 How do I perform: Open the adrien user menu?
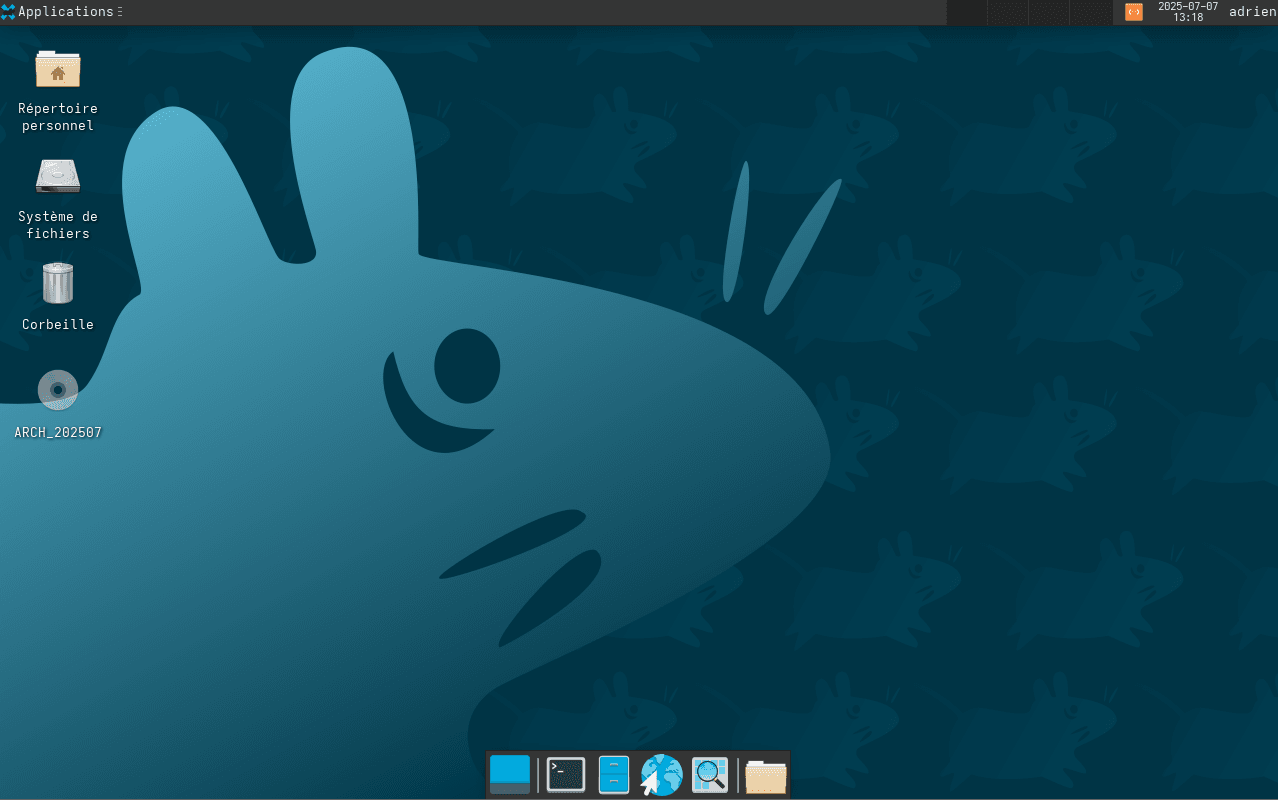pyautogui.click(x=1252, y=12)
